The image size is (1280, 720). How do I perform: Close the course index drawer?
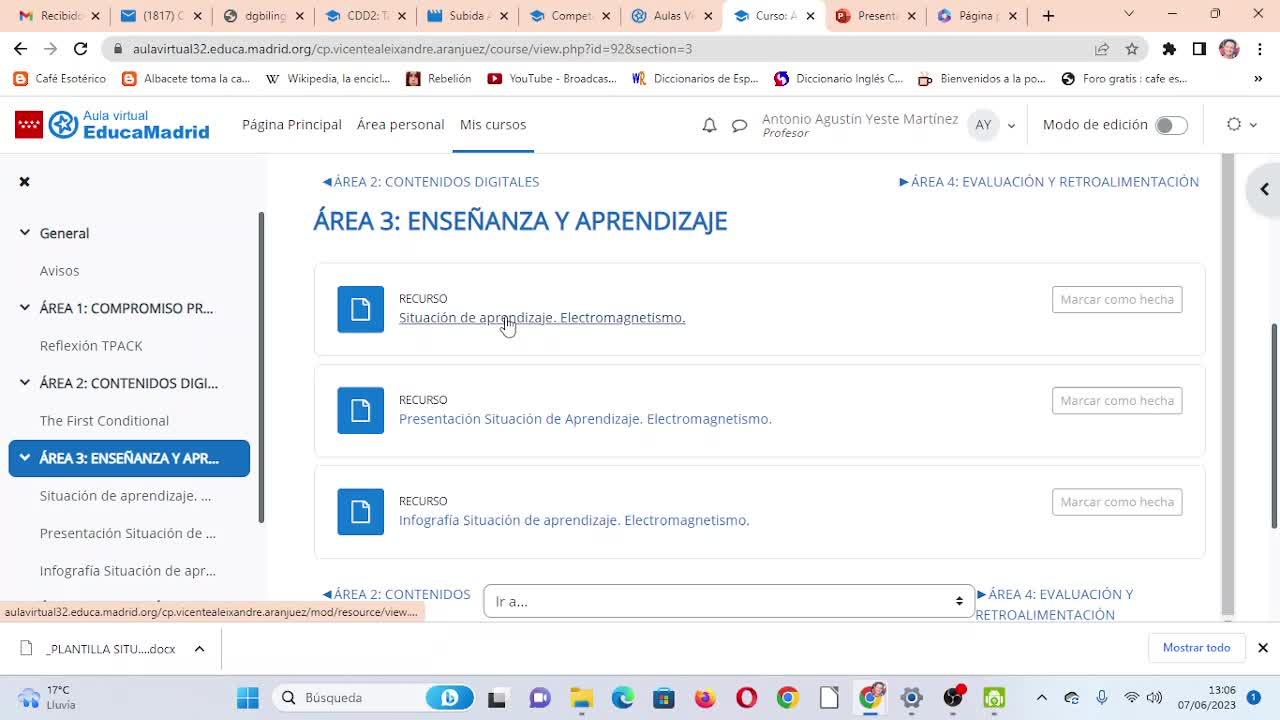[x=25, y=181]
